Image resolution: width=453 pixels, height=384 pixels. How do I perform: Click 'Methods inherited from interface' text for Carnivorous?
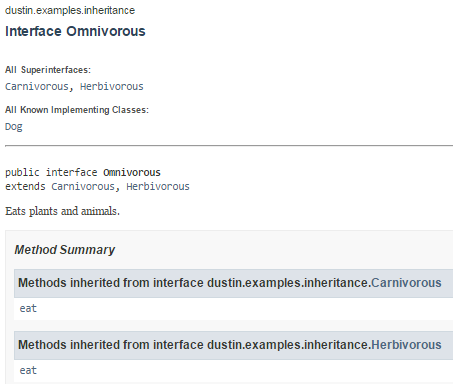pos(110,283)
